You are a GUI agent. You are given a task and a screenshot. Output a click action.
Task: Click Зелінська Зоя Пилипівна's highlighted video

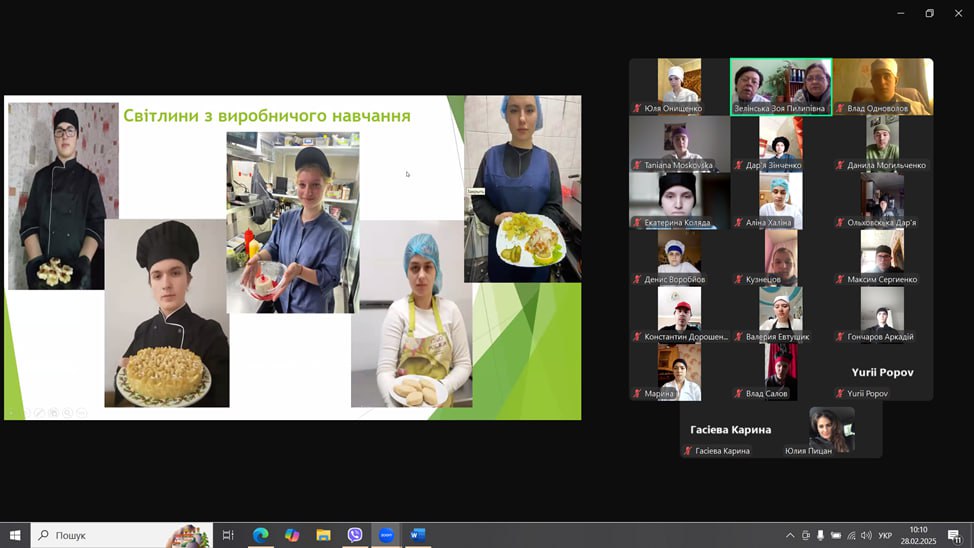point(780,86)
